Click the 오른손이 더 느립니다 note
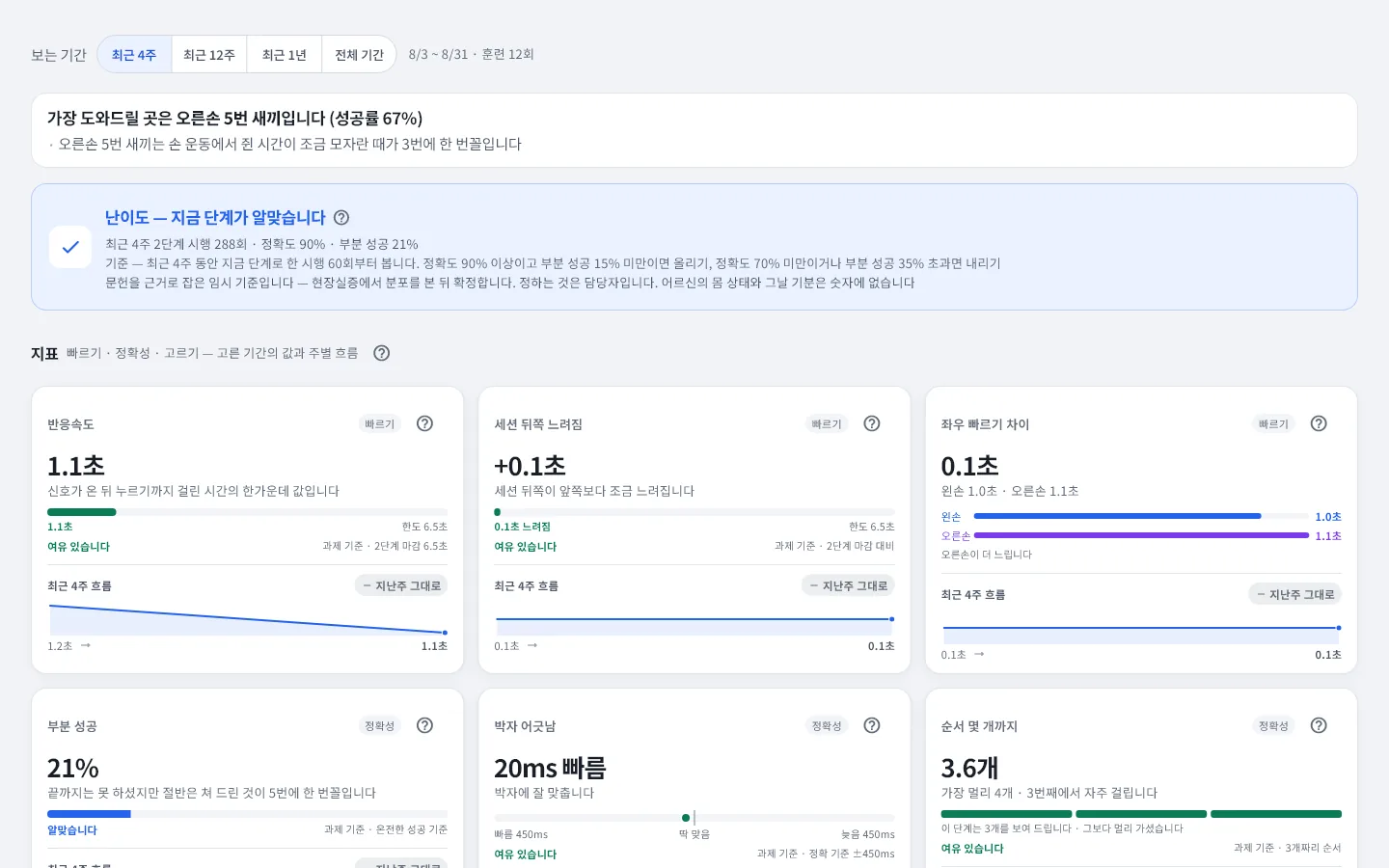This screenshot has height=868, width=1389. [987, 555]
